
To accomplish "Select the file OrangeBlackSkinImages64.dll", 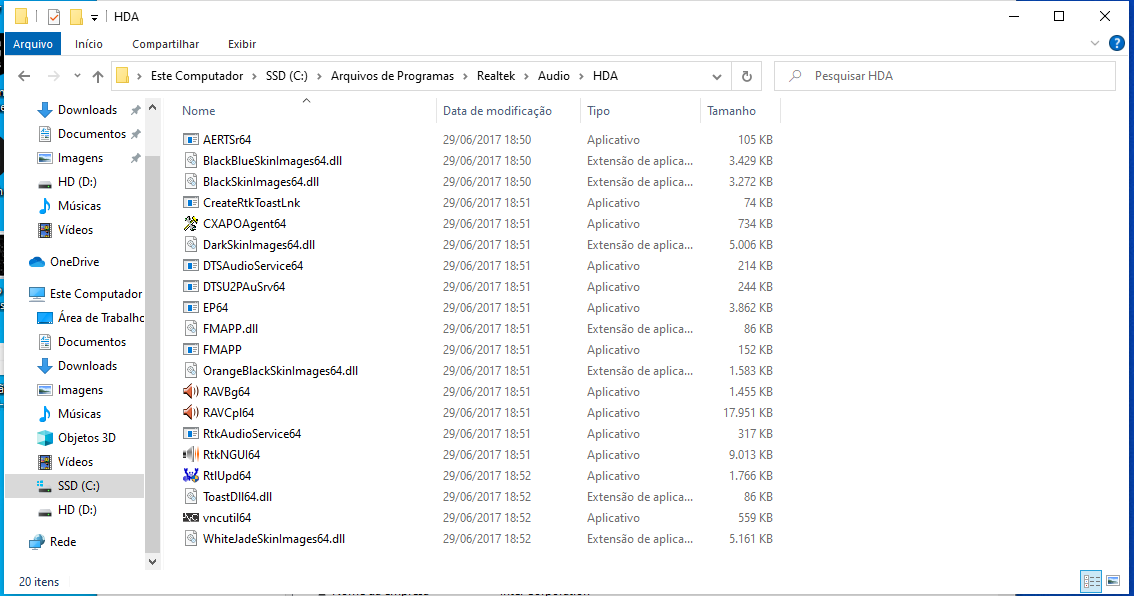I will click(280, 370).
